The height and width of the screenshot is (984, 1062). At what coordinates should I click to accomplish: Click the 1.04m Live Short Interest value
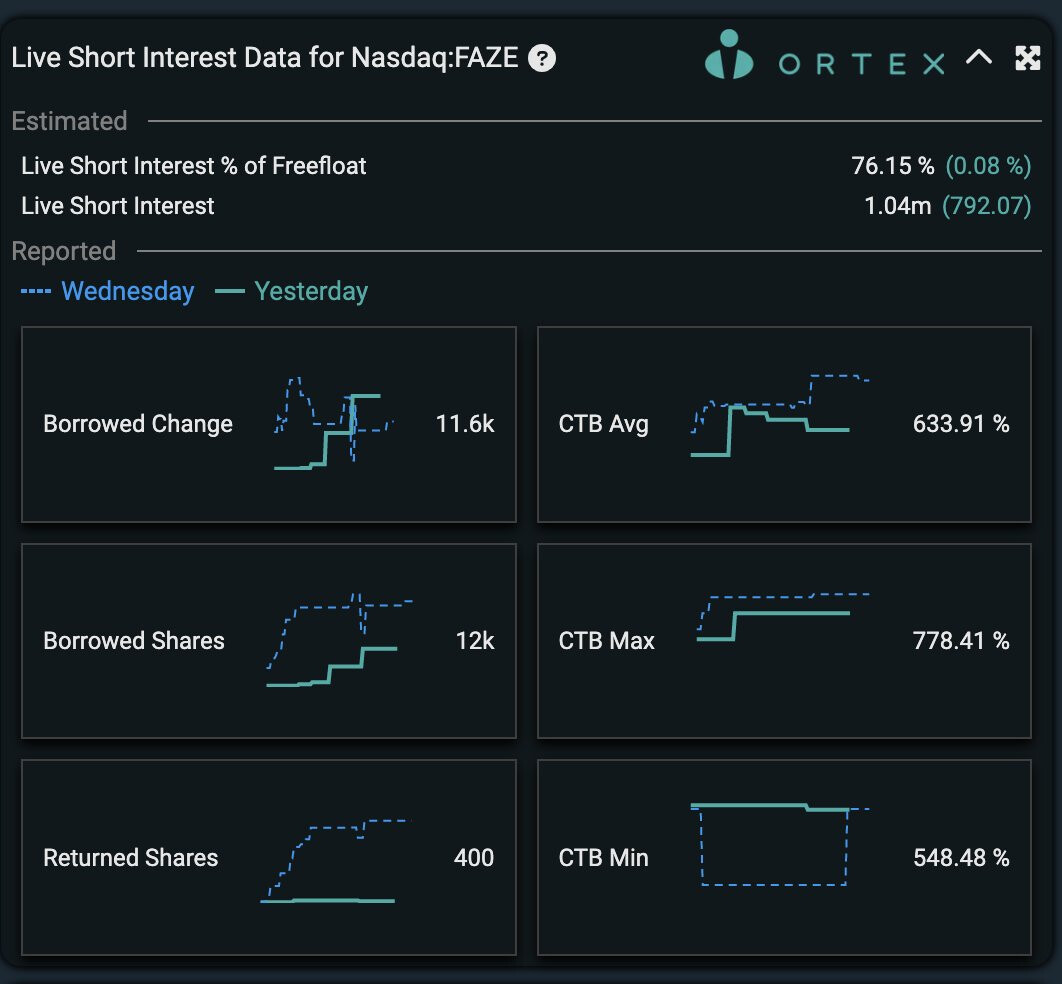tap(897, 206)
